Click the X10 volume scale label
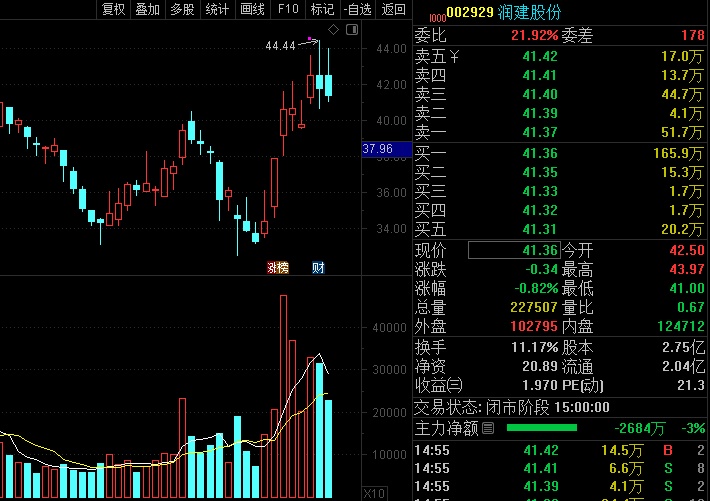The width and height of the screenshot is (710, 501). (x=374, y=493)
